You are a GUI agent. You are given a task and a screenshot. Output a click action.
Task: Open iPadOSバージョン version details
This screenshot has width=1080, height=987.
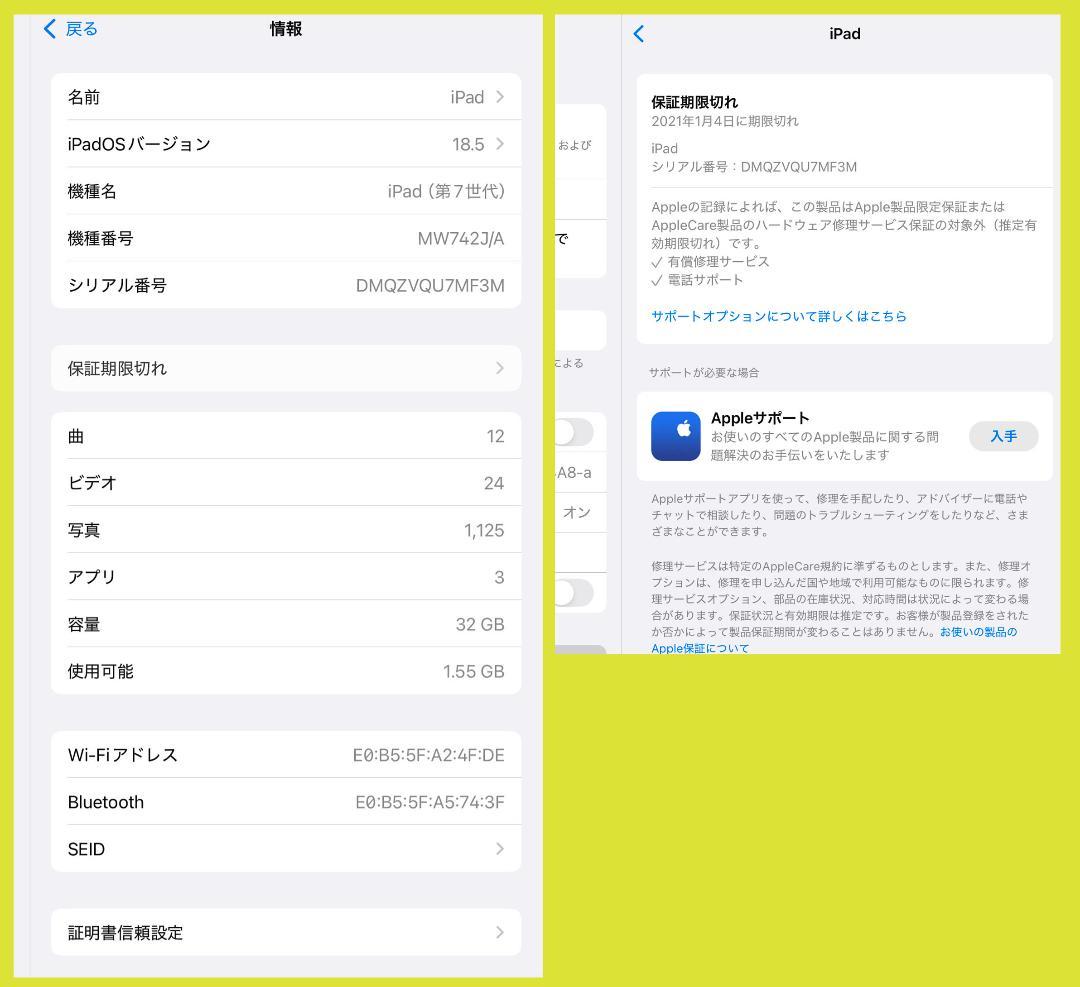tap(285, 144)
